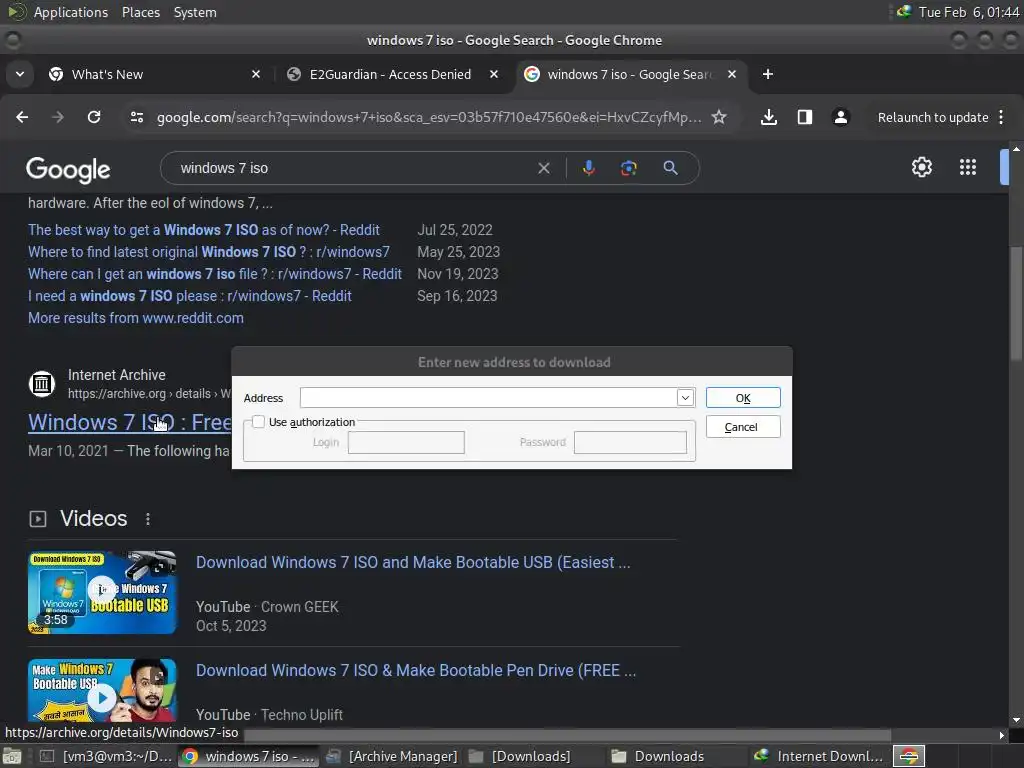Close the What's New tab
Image resolution: width=1024 pixels, height=768 pixels.
click(256, 74)
